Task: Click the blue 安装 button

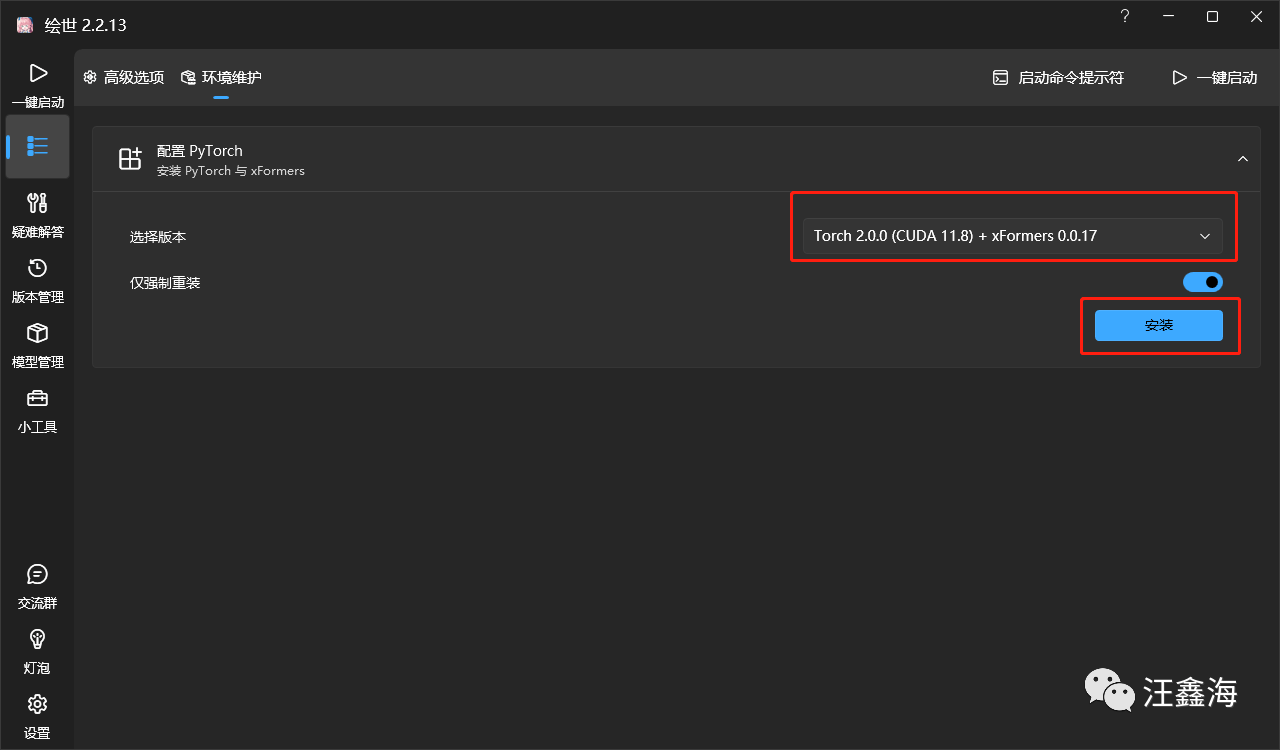Action: [1159, 325]
